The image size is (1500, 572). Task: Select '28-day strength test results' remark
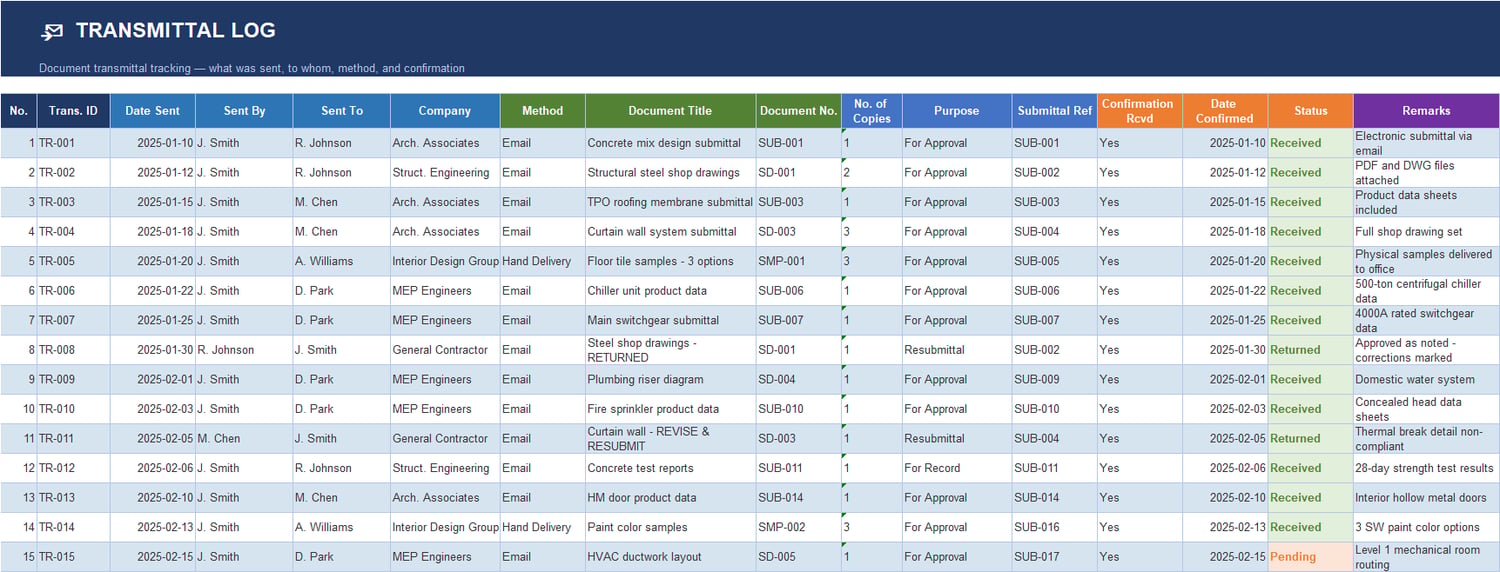(1426, 468)
